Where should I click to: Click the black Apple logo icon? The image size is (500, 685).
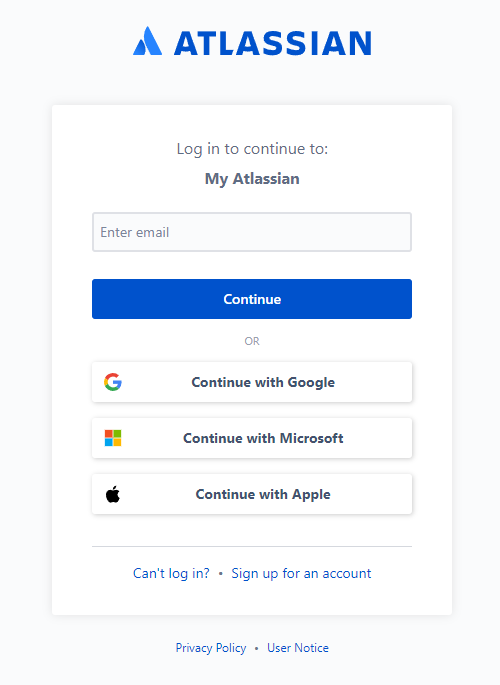coord(113,494)
